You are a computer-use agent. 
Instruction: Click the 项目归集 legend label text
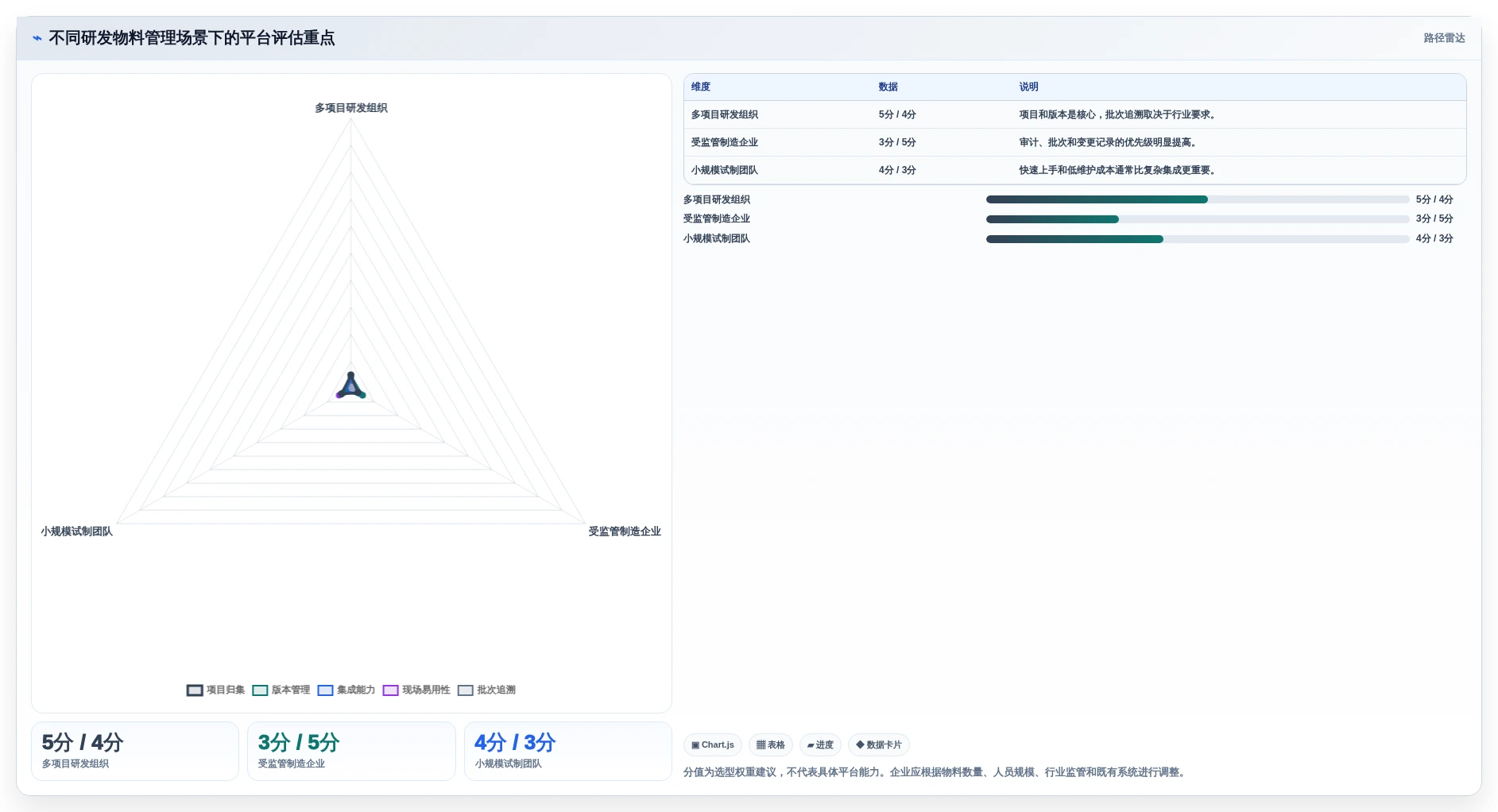(x=226, y=690)
